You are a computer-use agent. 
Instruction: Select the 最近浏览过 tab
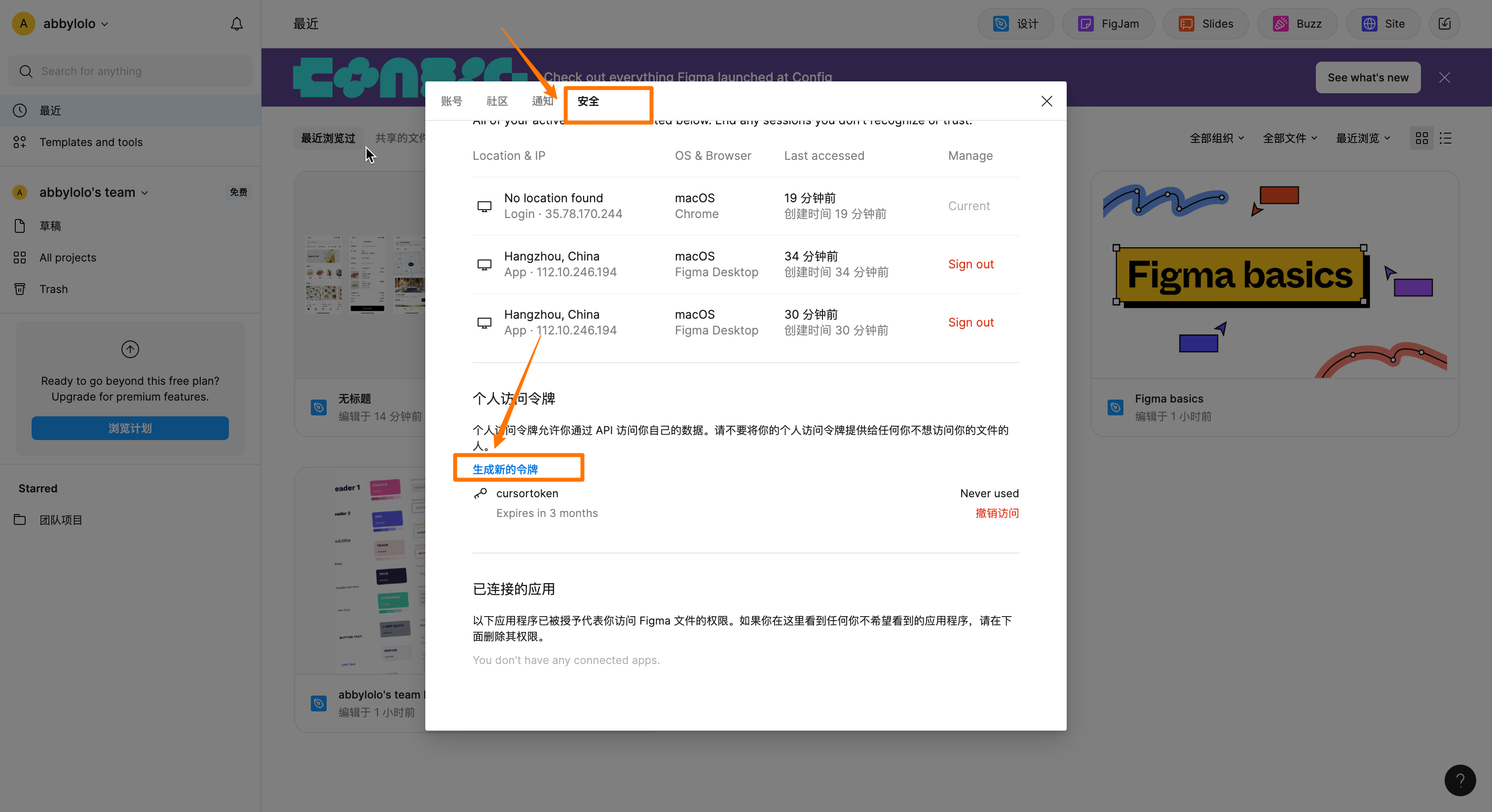coord(328,138)
